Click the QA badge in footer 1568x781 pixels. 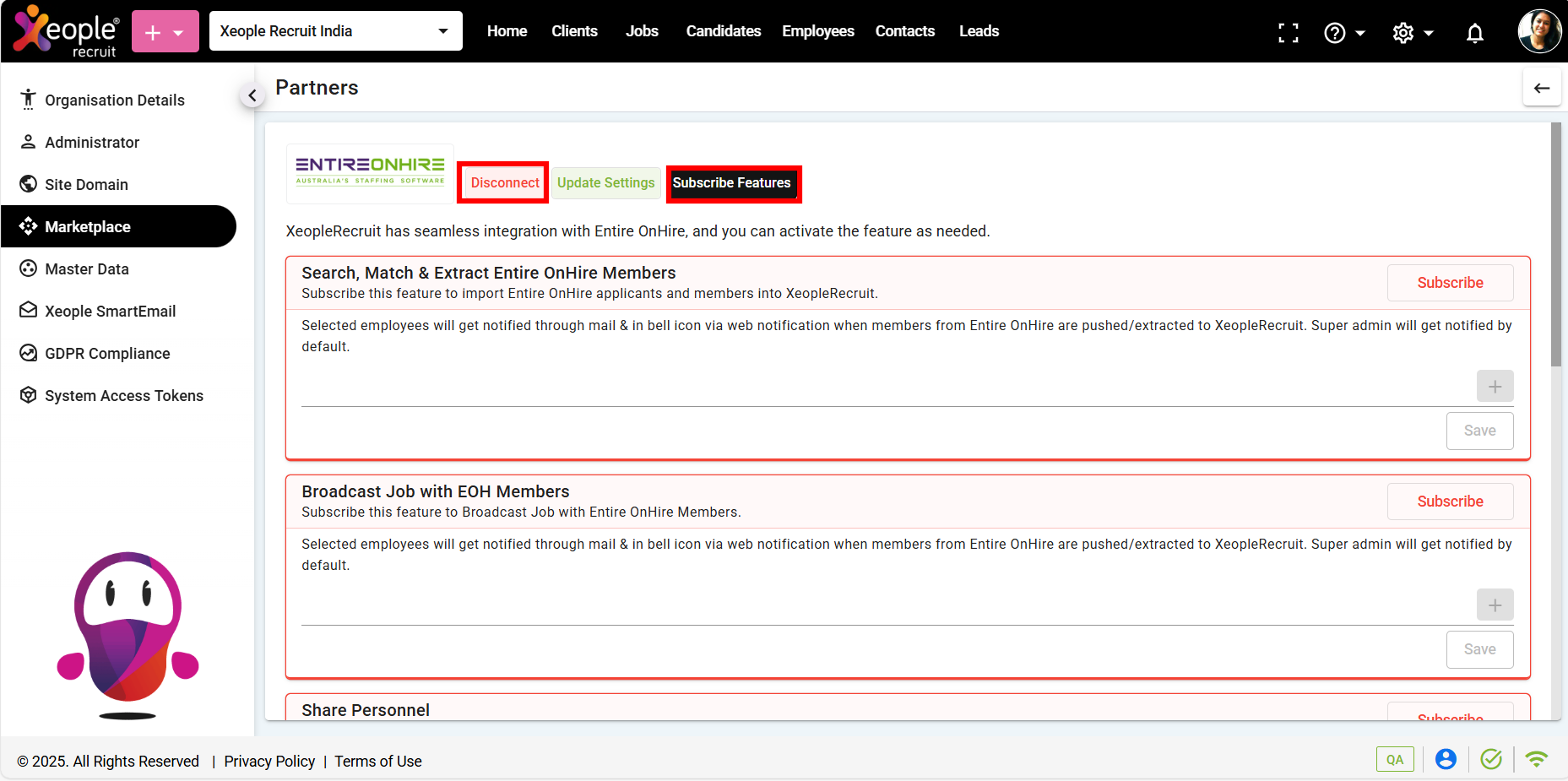[1395, 759]
